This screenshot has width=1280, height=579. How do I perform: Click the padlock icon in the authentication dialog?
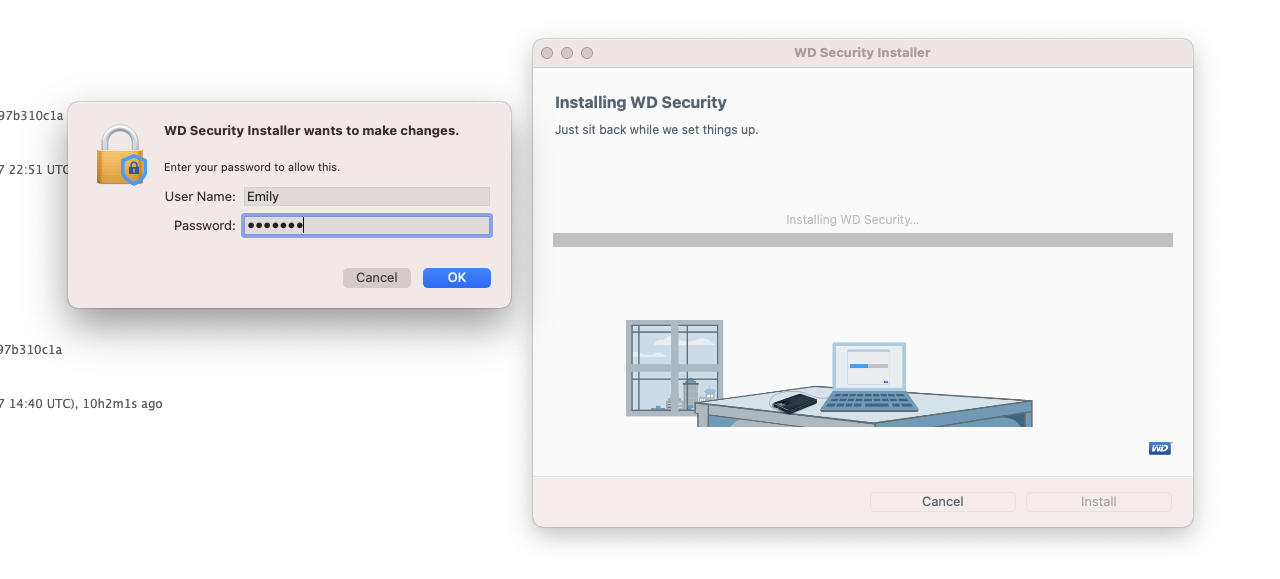point(121,155)
